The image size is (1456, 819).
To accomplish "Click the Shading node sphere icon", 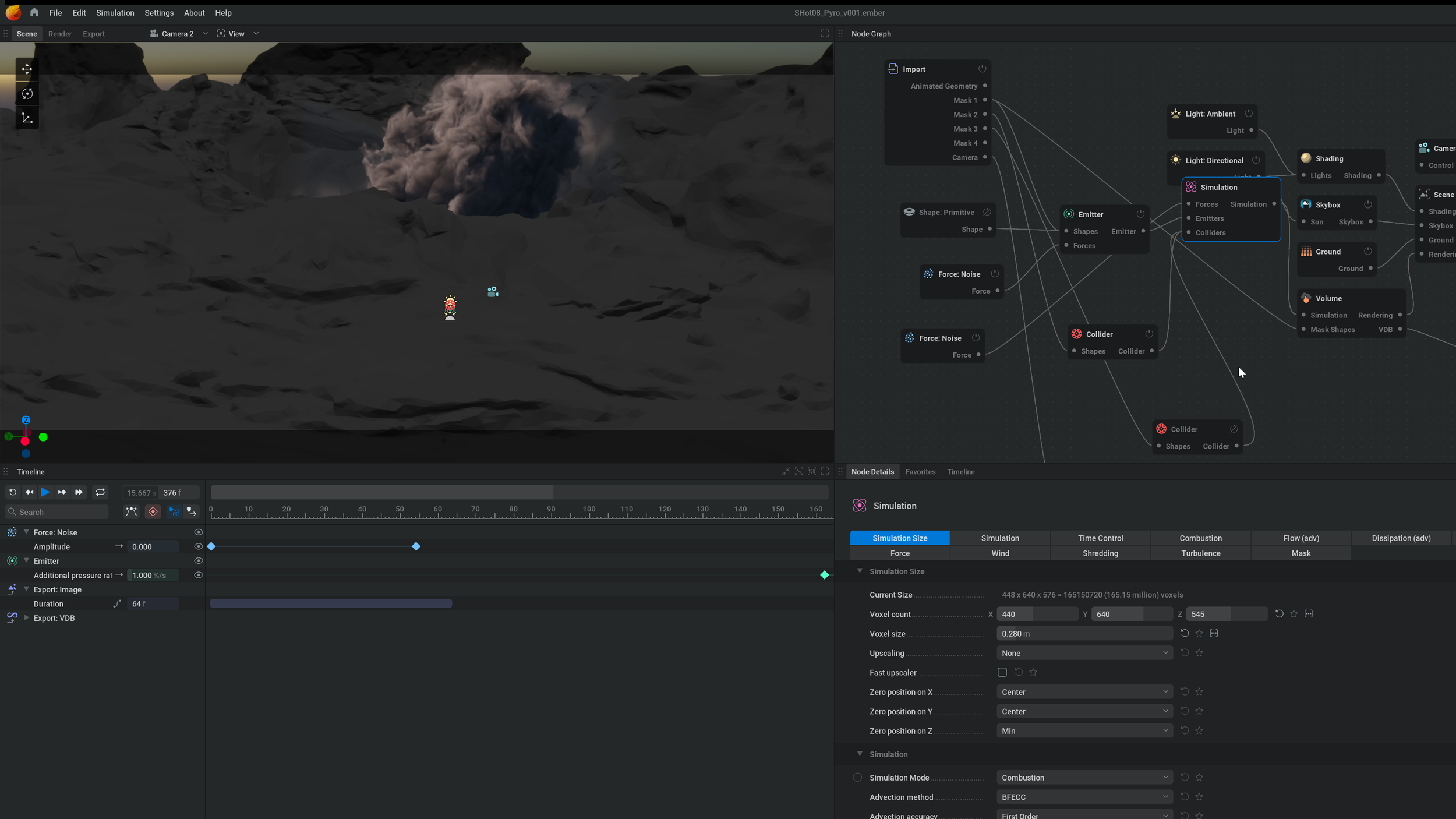I will 1306,158.
